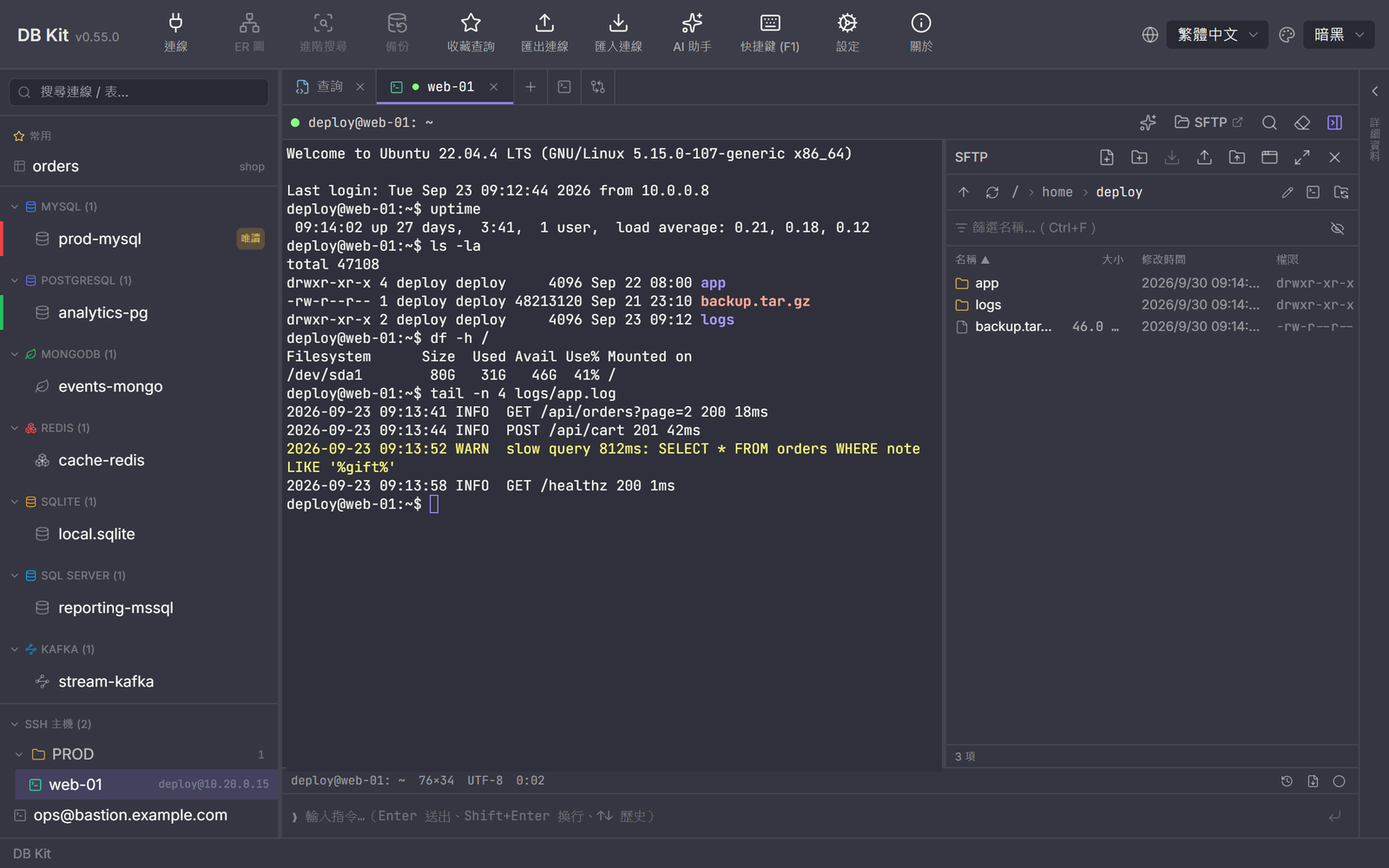1389x868 pixels.
Task: Refresh the SFTP directory listing
Action: (x=992, y=192)
